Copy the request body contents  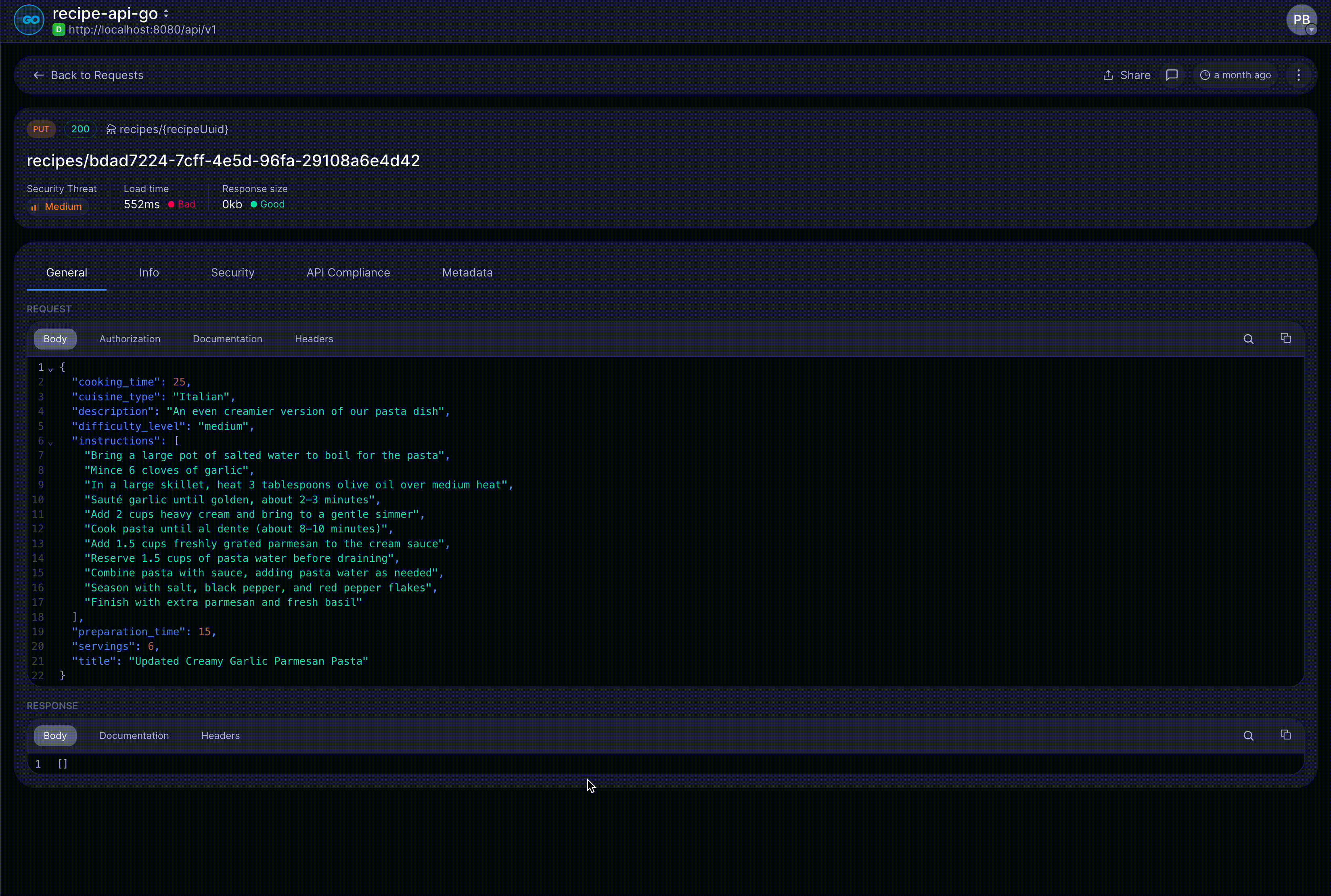(1286, 338)
